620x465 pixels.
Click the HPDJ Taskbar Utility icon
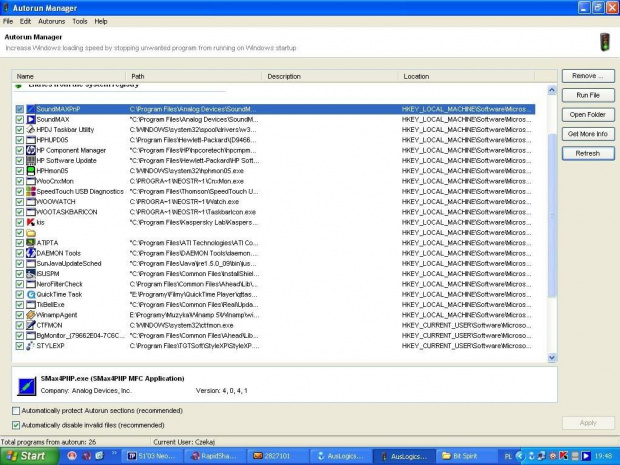pos(31,130)
